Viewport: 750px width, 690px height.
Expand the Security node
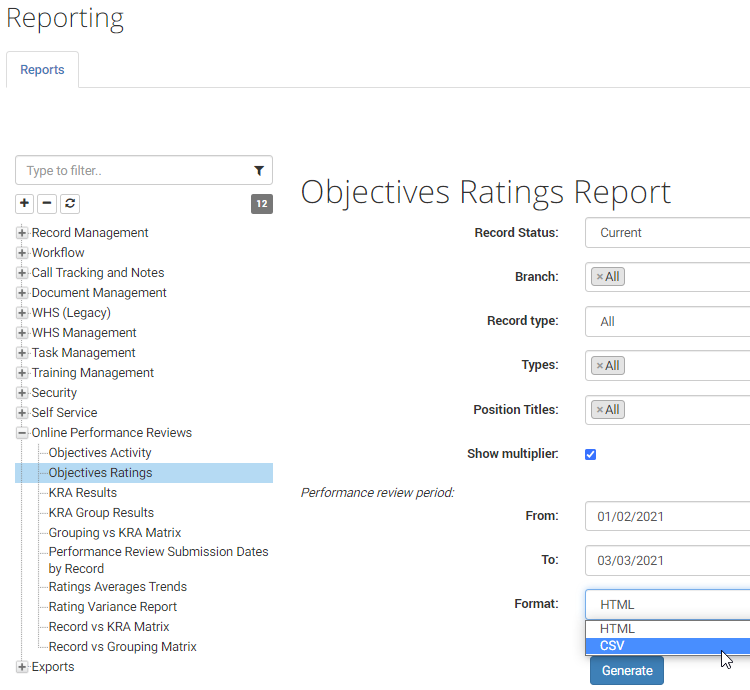click(x=22, y=393)
